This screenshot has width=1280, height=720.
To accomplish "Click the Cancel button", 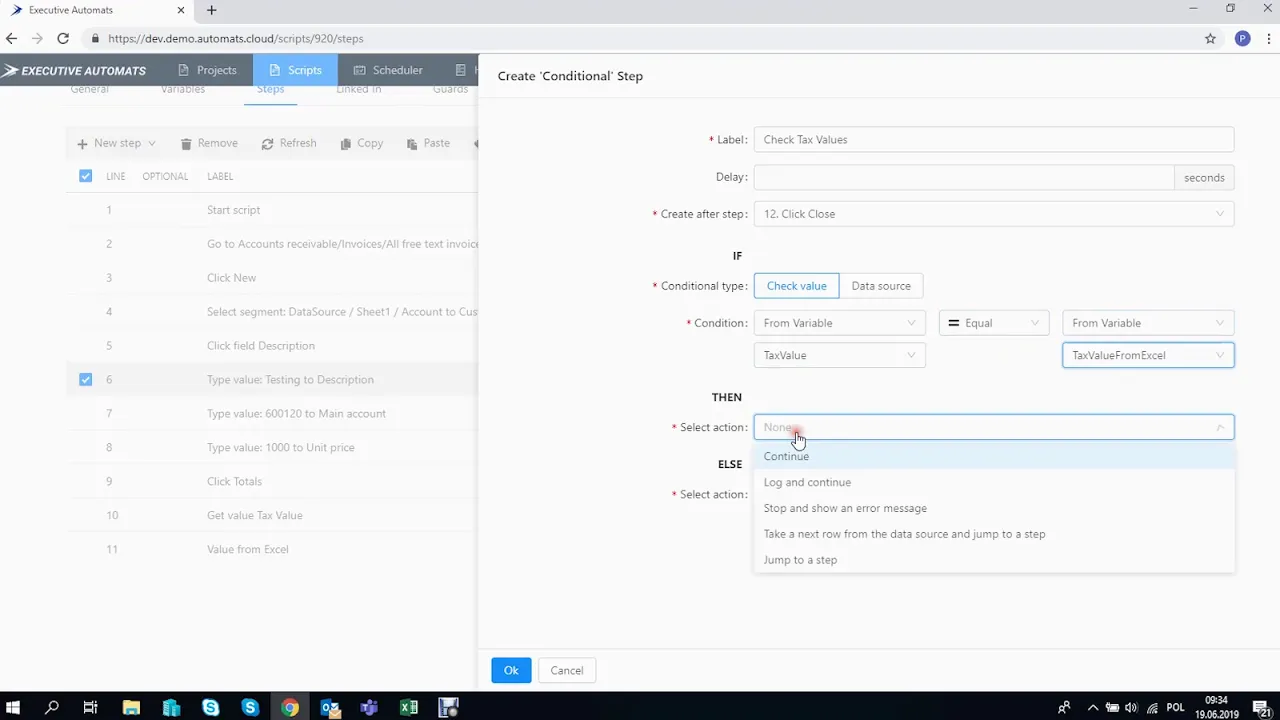I will point(566,670).
